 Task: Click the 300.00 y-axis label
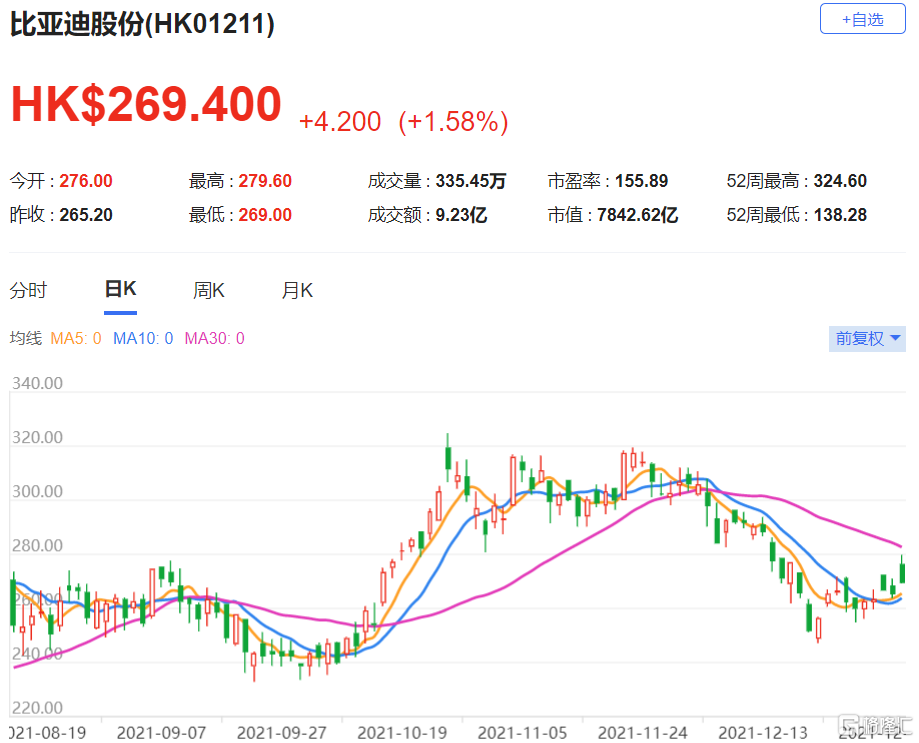[38, 491]
